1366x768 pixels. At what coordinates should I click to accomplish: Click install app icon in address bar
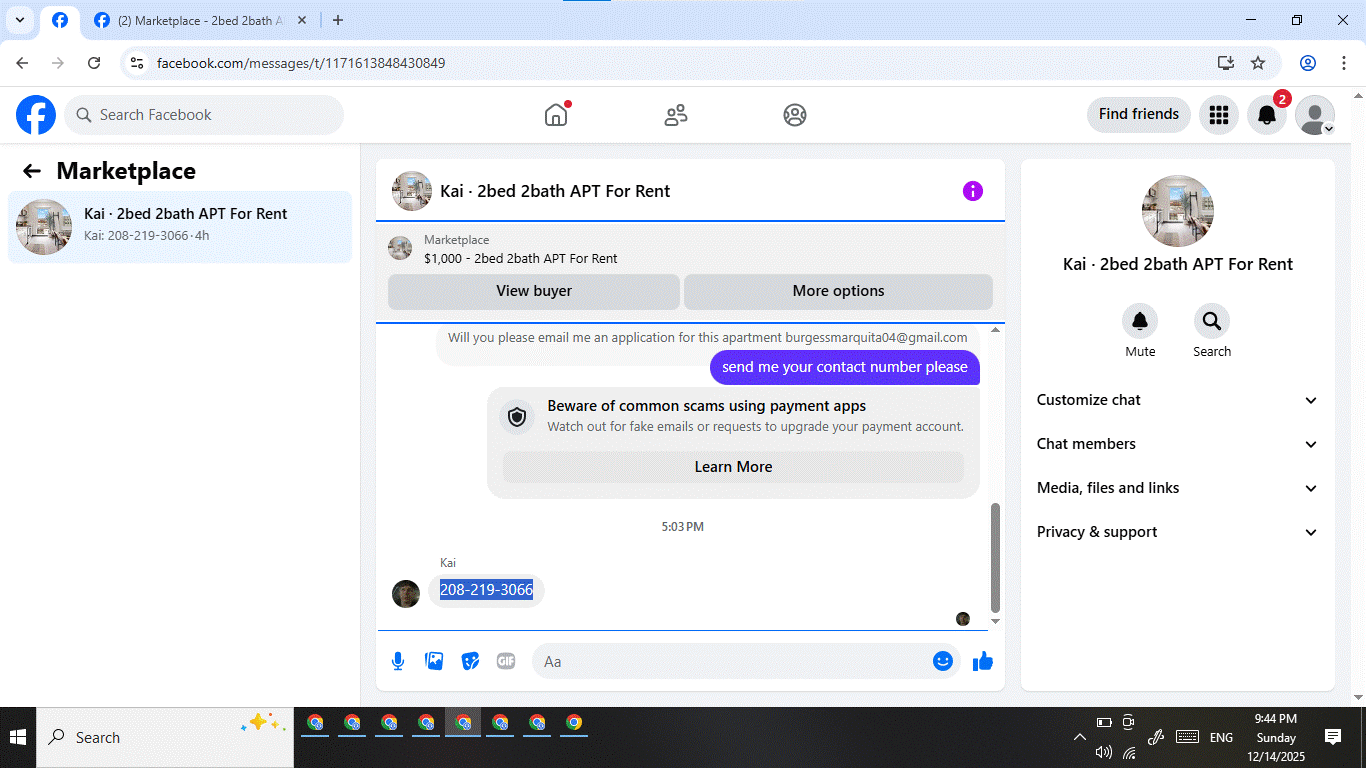(x=1226, y=63)
